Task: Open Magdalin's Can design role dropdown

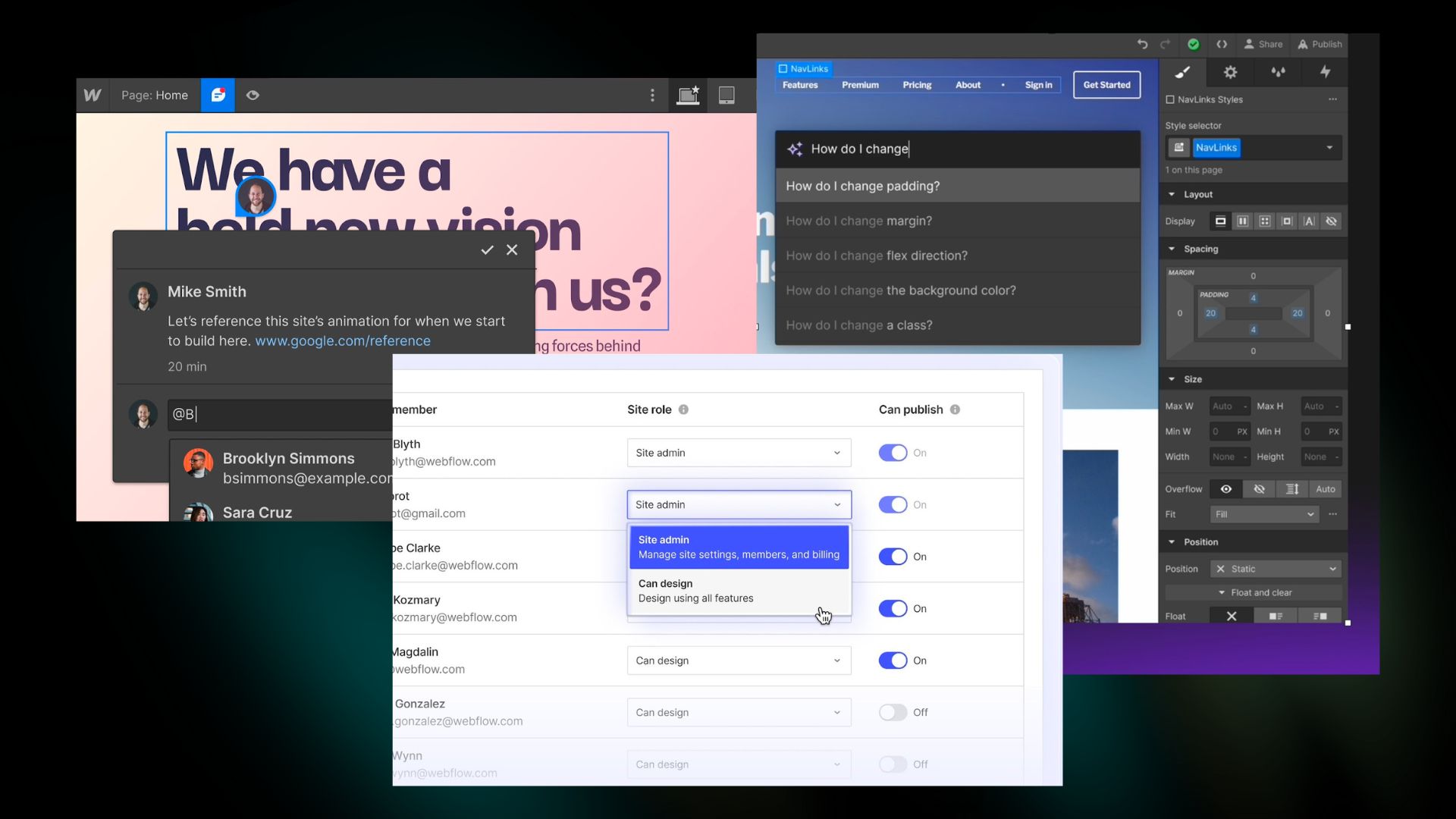Action: point(739,661)
